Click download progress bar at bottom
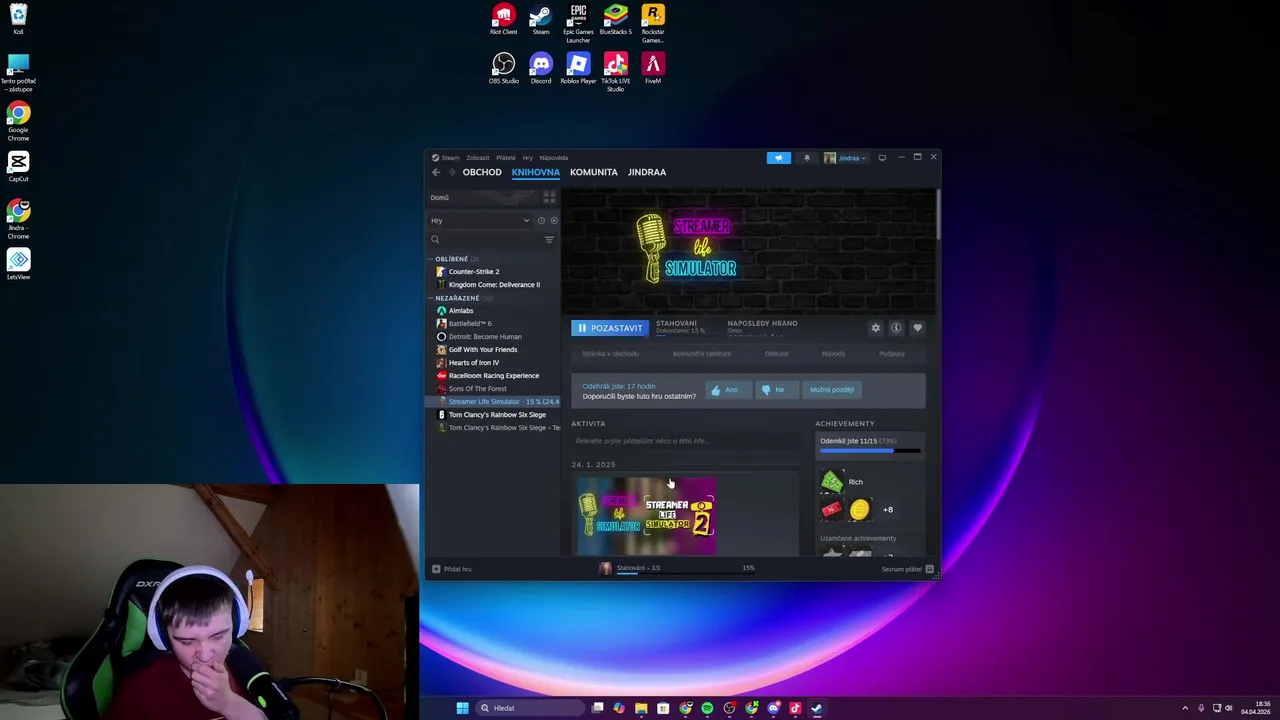1280x720 pixels. pyautogui.click(x=685, y=575)
